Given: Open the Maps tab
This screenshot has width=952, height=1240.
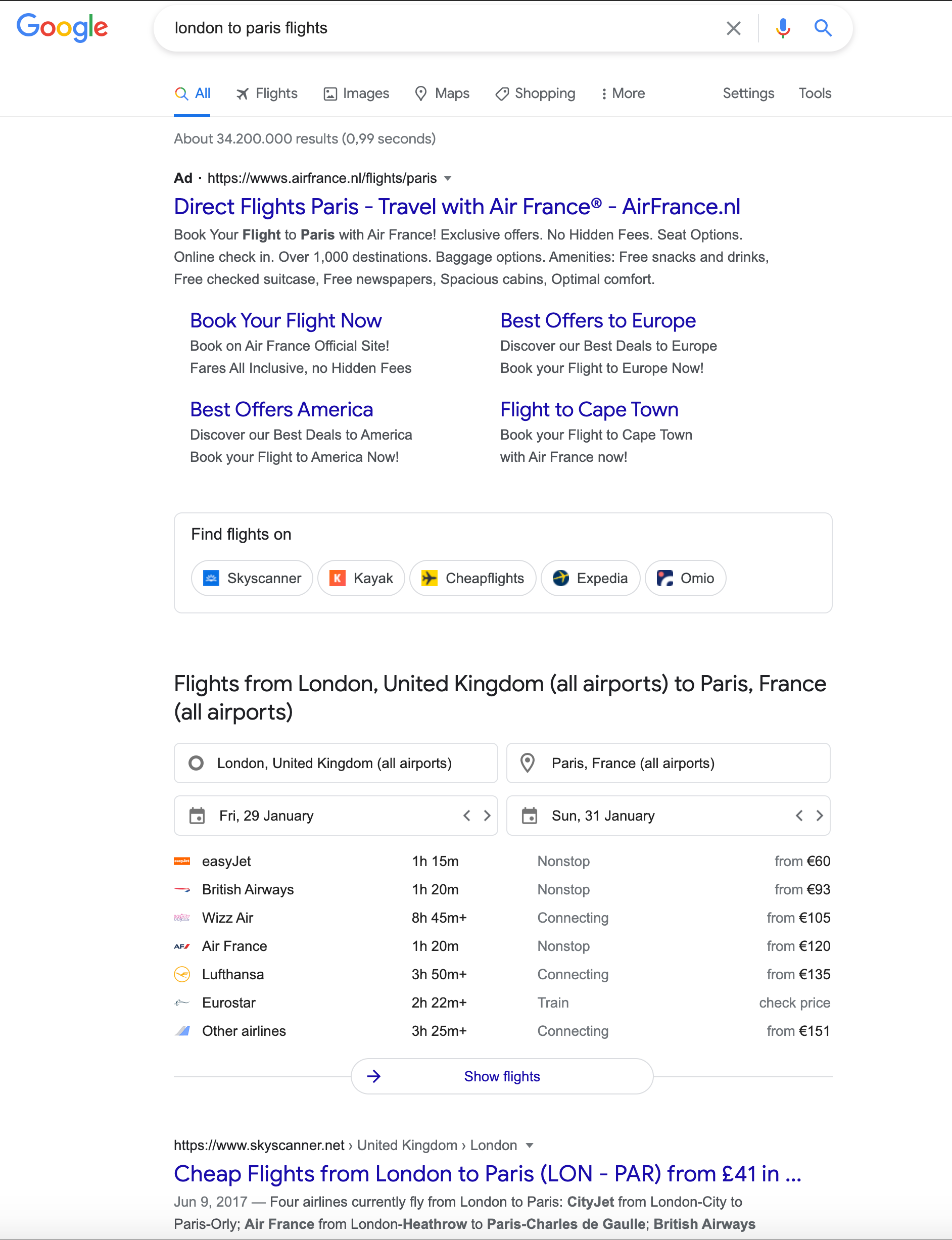Looking at the screenshot, I should 442,93.
